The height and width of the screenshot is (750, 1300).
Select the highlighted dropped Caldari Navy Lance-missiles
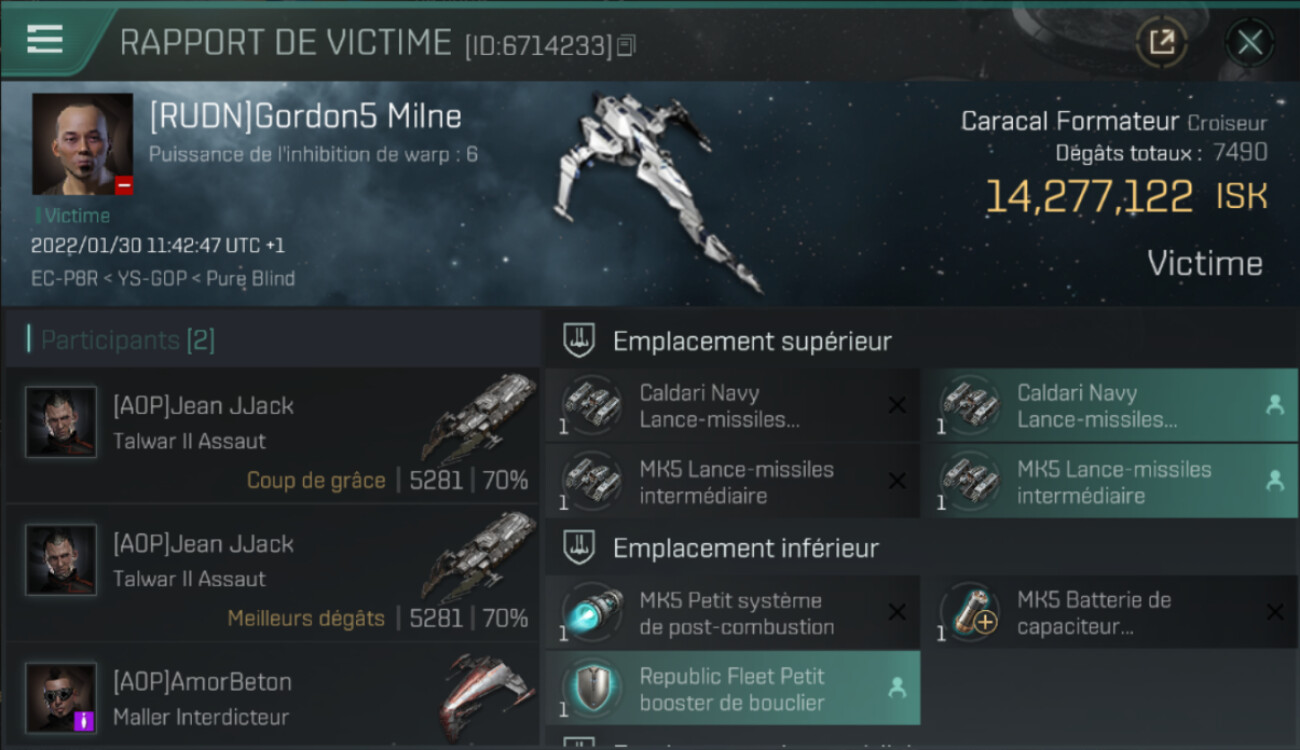pos(1110,406)
